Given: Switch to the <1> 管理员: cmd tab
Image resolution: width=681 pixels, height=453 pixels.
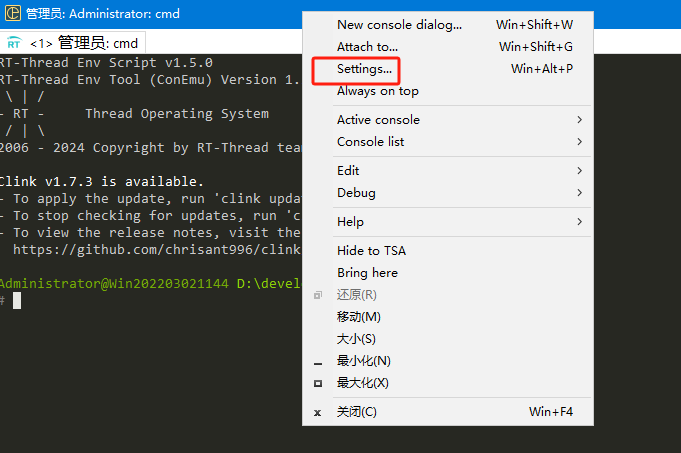Looking at the screenshot, I should coord(73,43).
